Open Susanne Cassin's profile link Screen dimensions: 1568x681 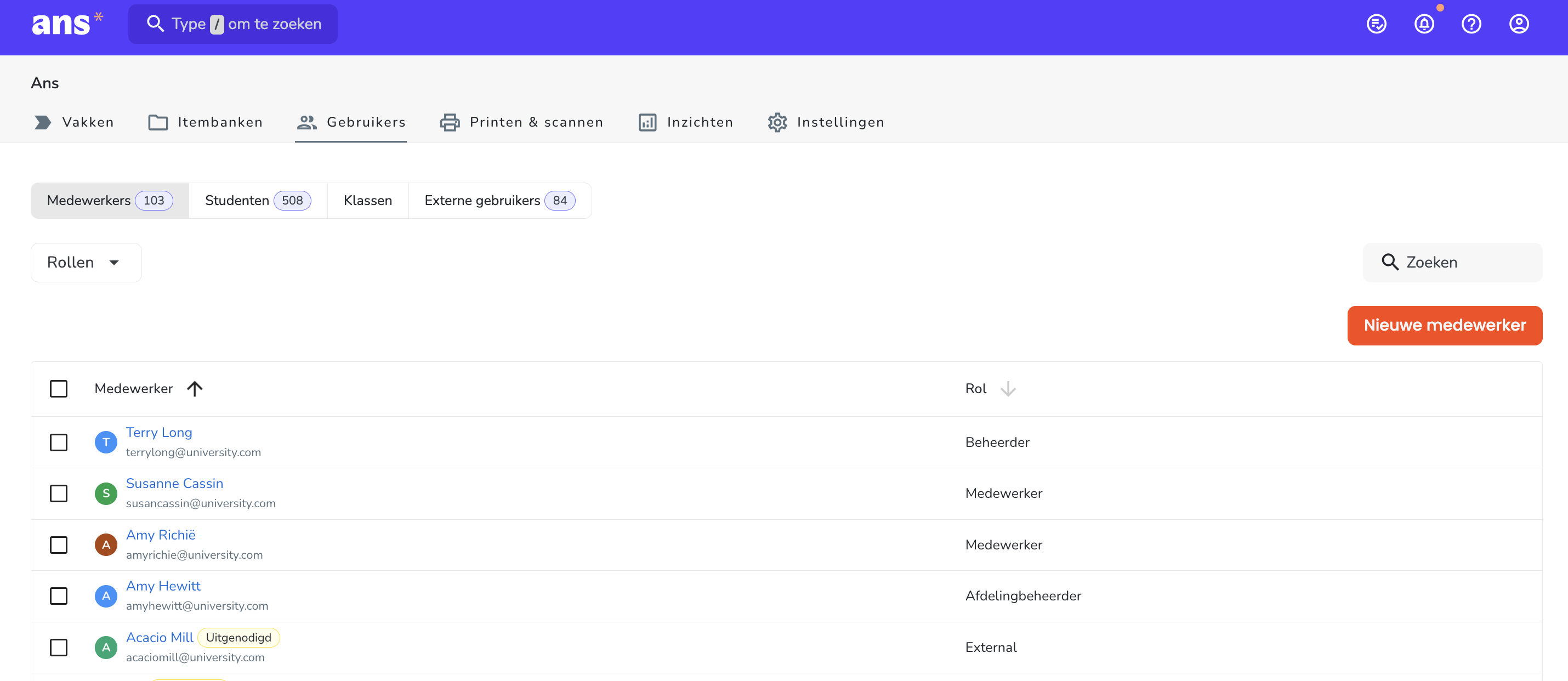[175, 484]
